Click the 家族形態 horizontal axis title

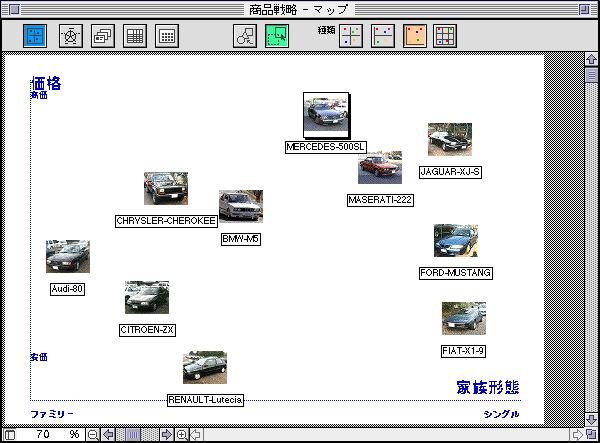[x=488, y=388]
